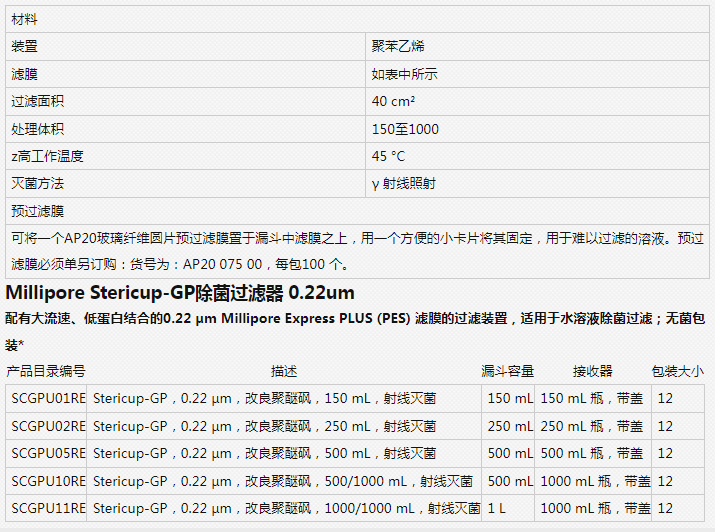Click pack size 12 in SCGPU11RE row

[x=678, y=508]
